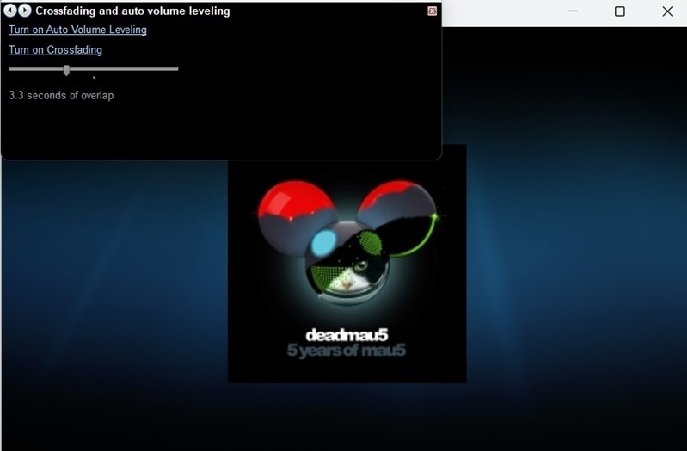Click the '3.3 seconds of overlap' text
Image resolution: width=687 pixels, height=451 pixels.
[x=61, y=95]
